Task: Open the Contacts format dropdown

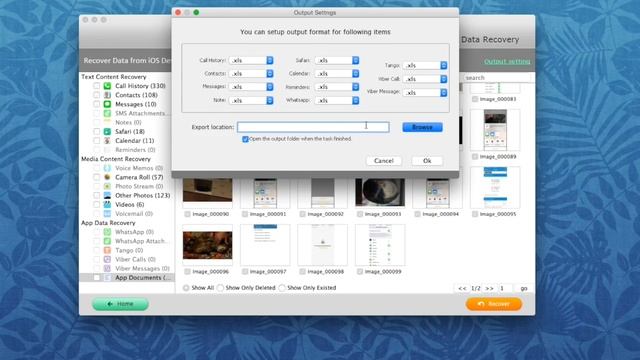Action: pyautogui.click(x=251, y=73)
